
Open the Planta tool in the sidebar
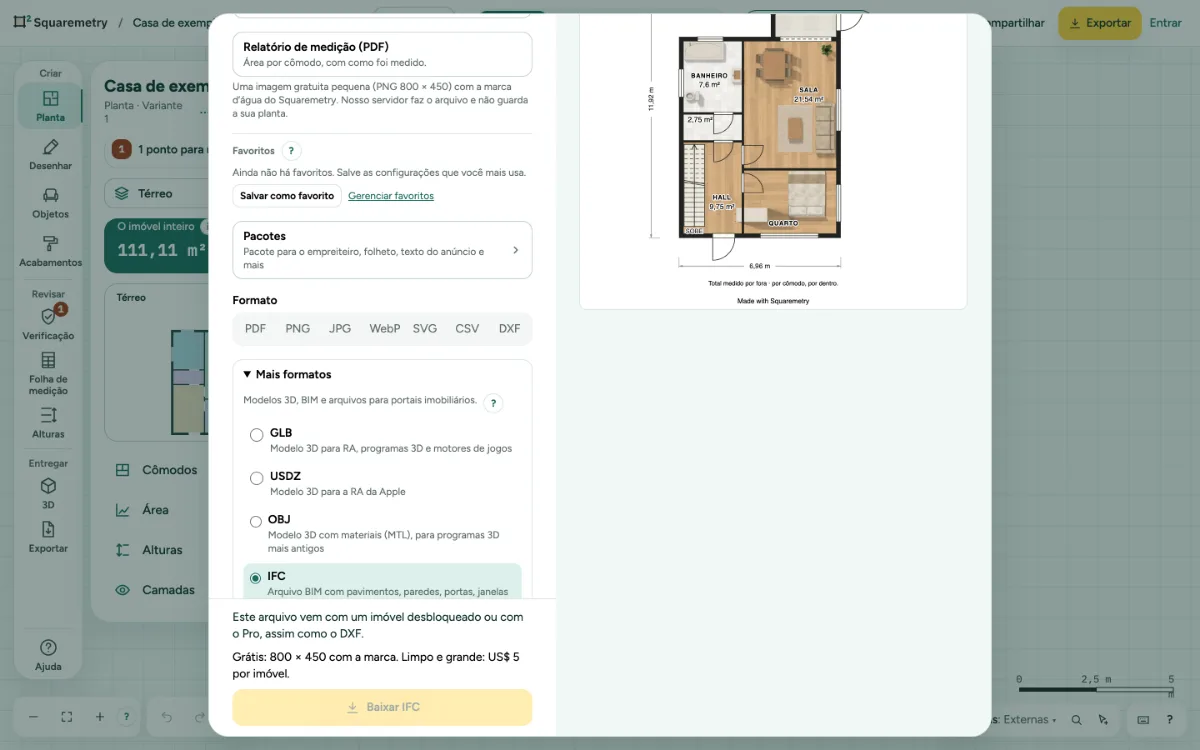(50, 106)
